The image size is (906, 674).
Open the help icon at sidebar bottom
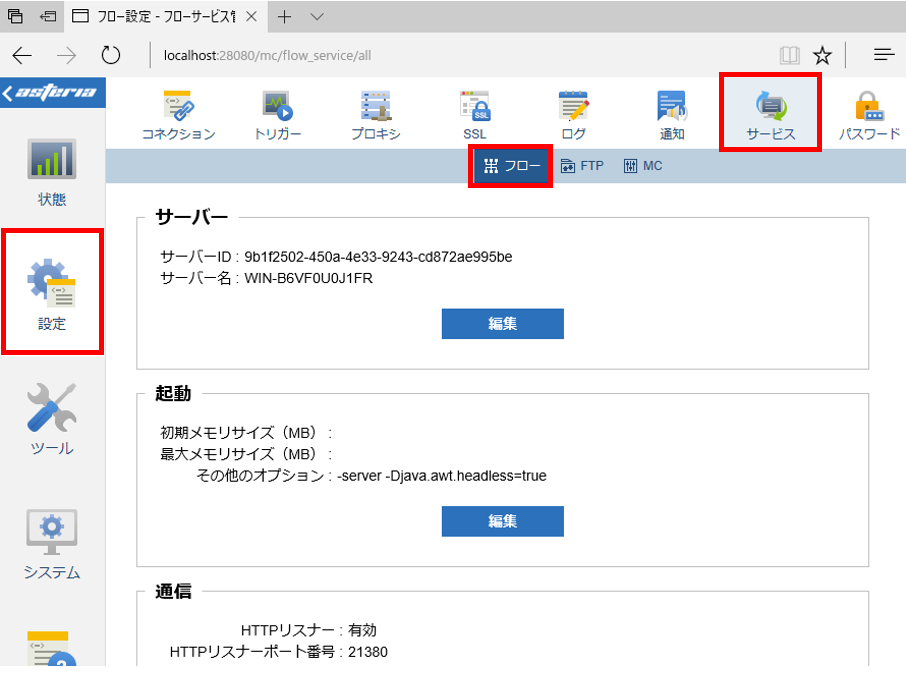tap(51, 649)
